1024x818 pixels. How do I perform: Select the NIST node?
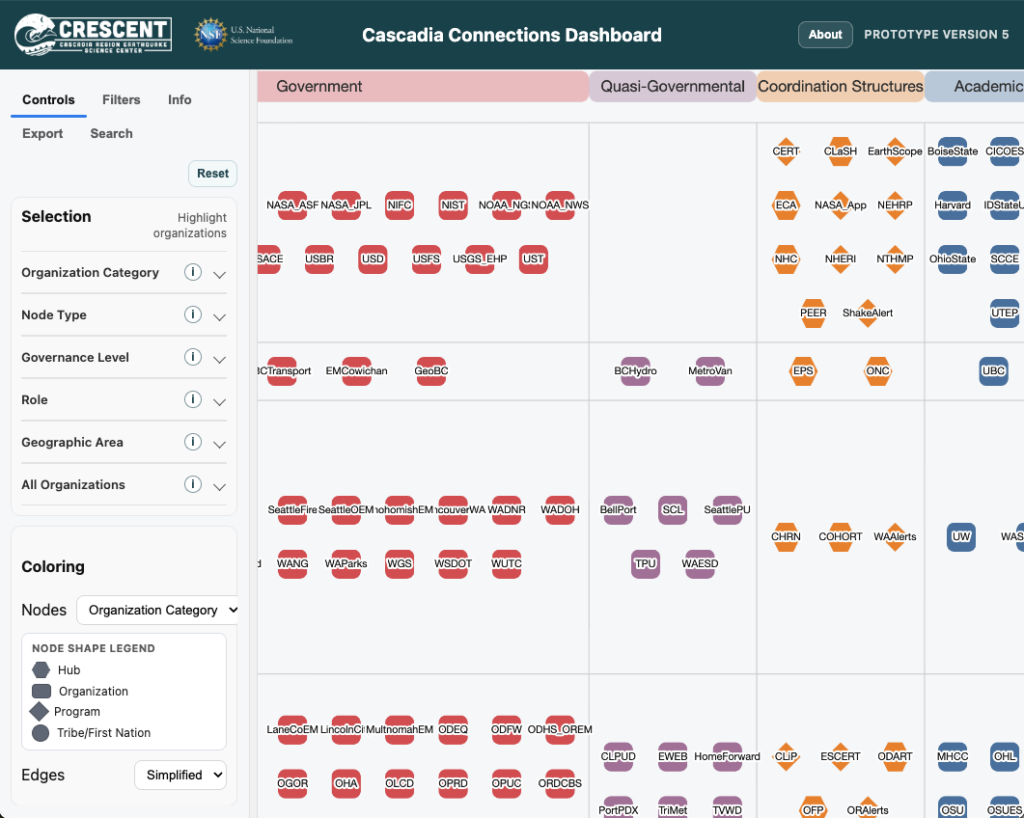pyautogui.click(x=453, y=205)
